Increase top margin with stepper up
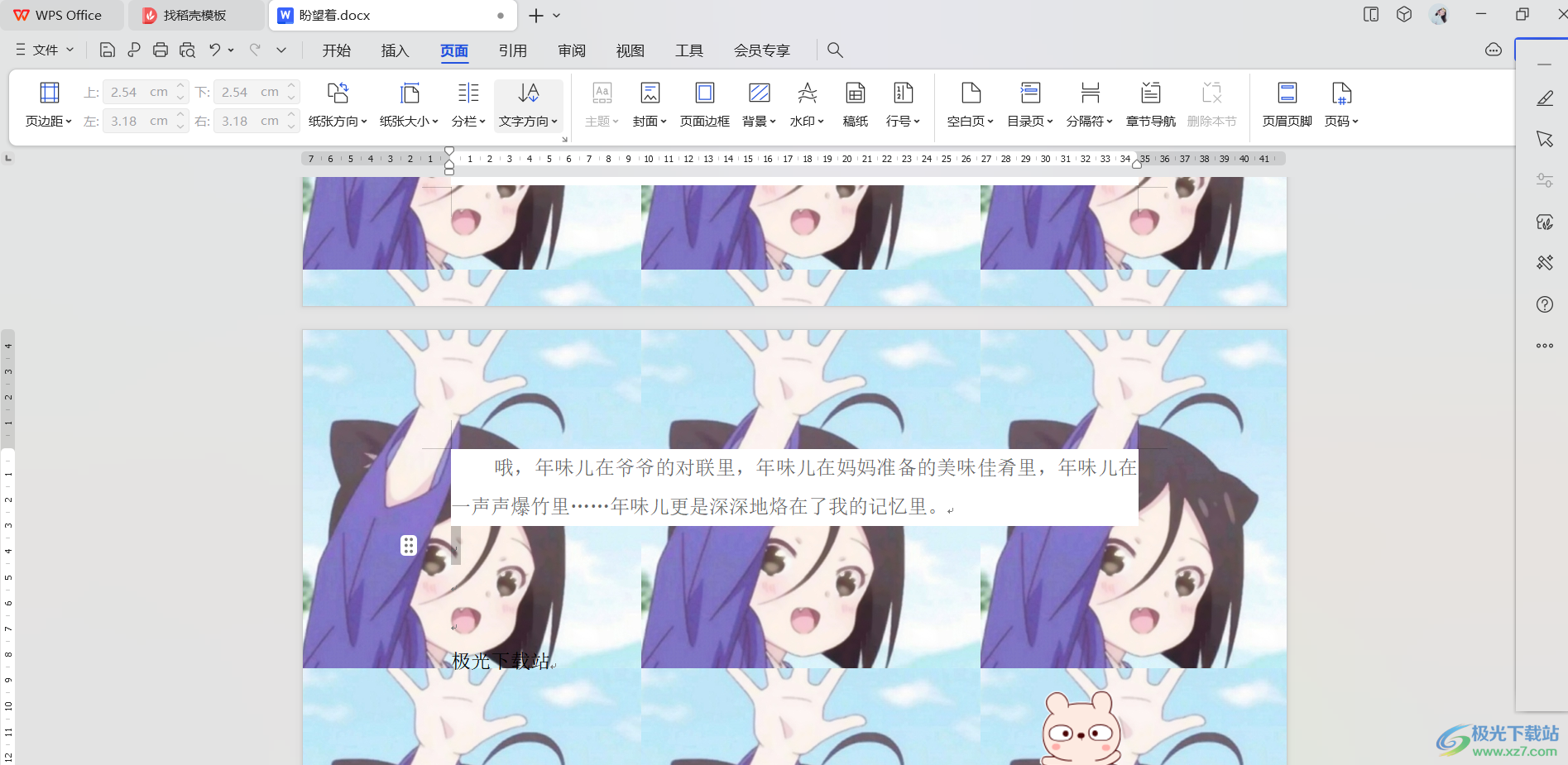The width and height of the screenshot is (1568, 765). click(181, 86)
